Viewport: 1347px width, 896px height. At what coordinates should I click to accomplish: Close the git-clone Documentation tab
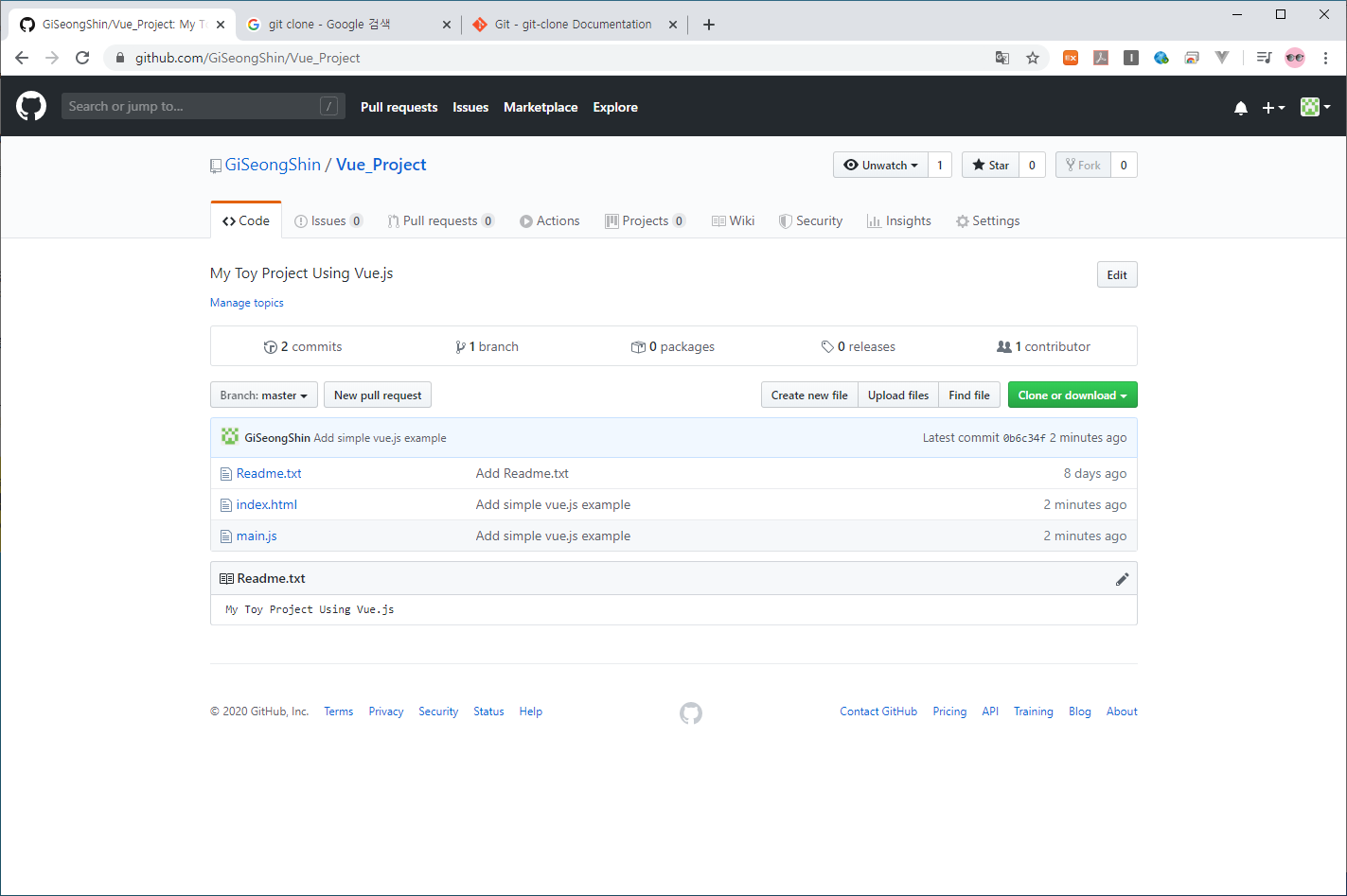pyautogui.click(x=673, y=25)
